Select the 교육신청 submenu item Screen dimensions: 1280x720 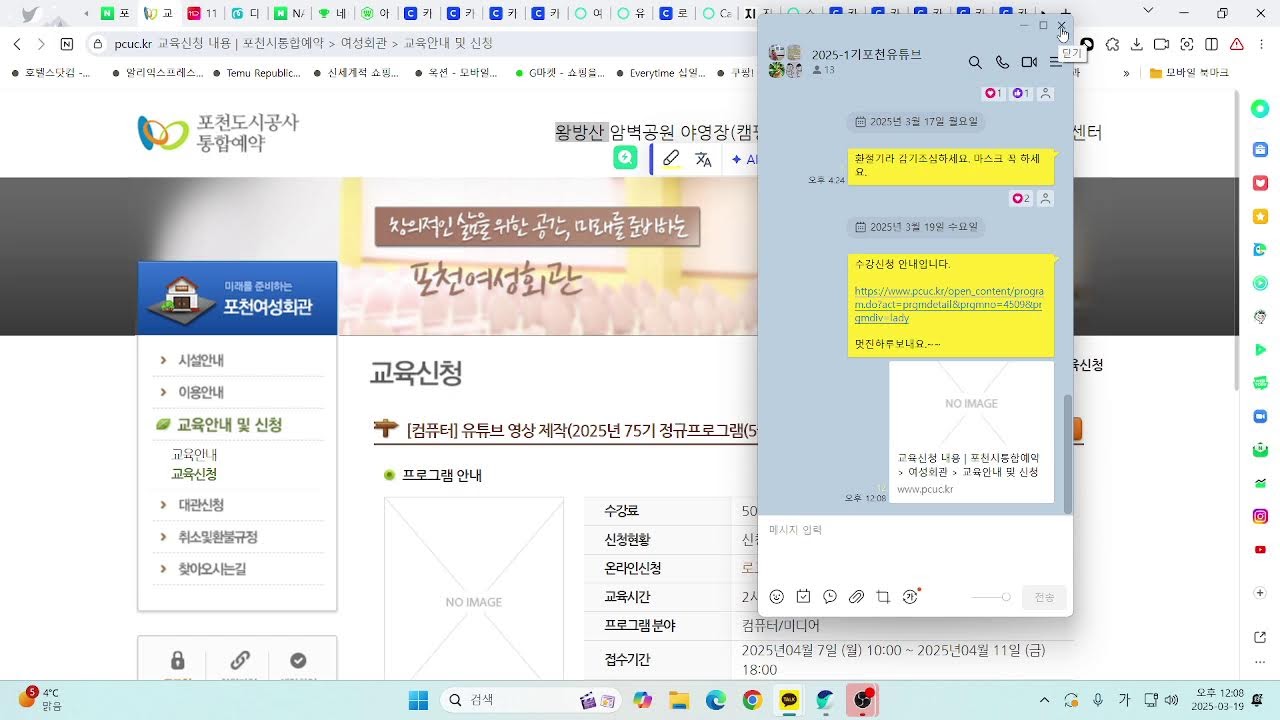tap(194, 474)
